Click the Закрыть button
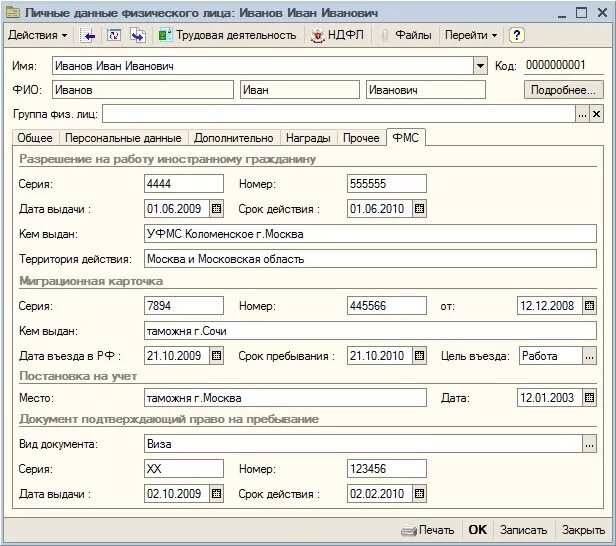This screenshot has width=616, height=546. pos(583,530)
